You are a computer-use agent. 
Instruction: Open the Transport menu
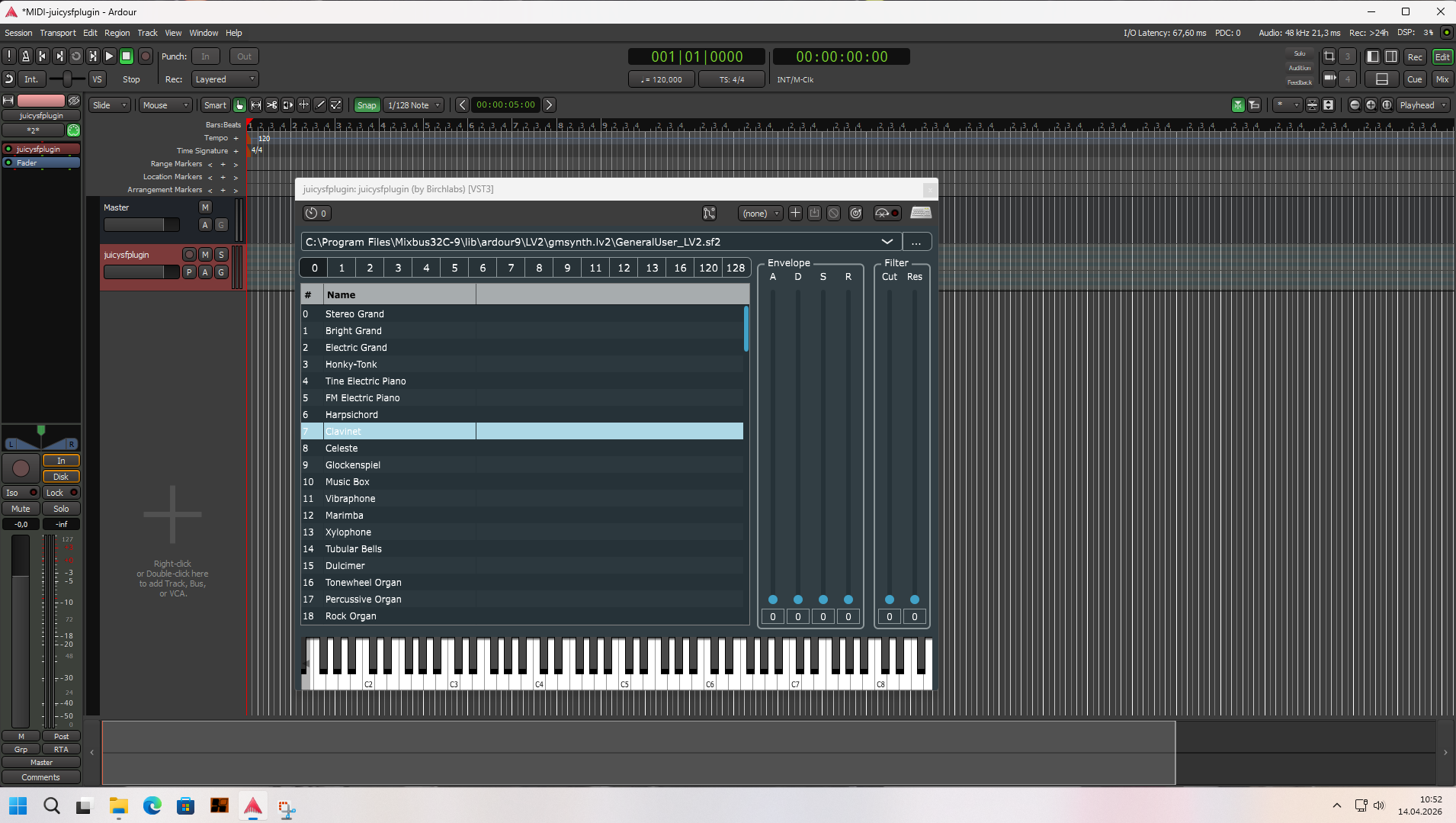point(58,33)
